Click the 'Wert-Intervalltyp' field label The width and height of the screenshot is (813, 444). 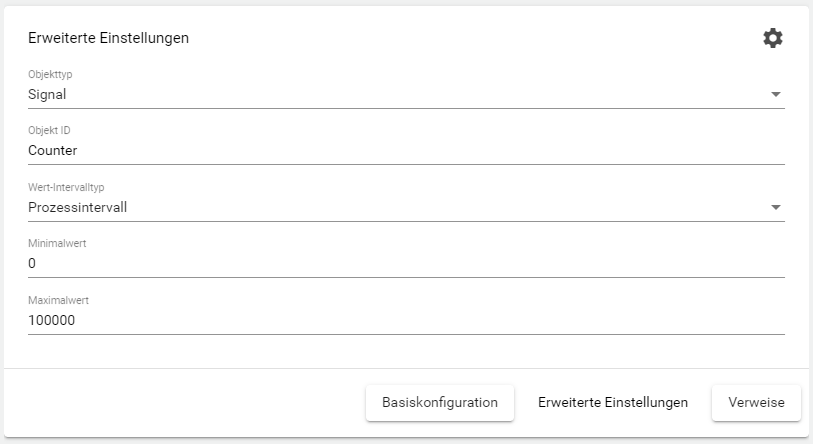68,187
